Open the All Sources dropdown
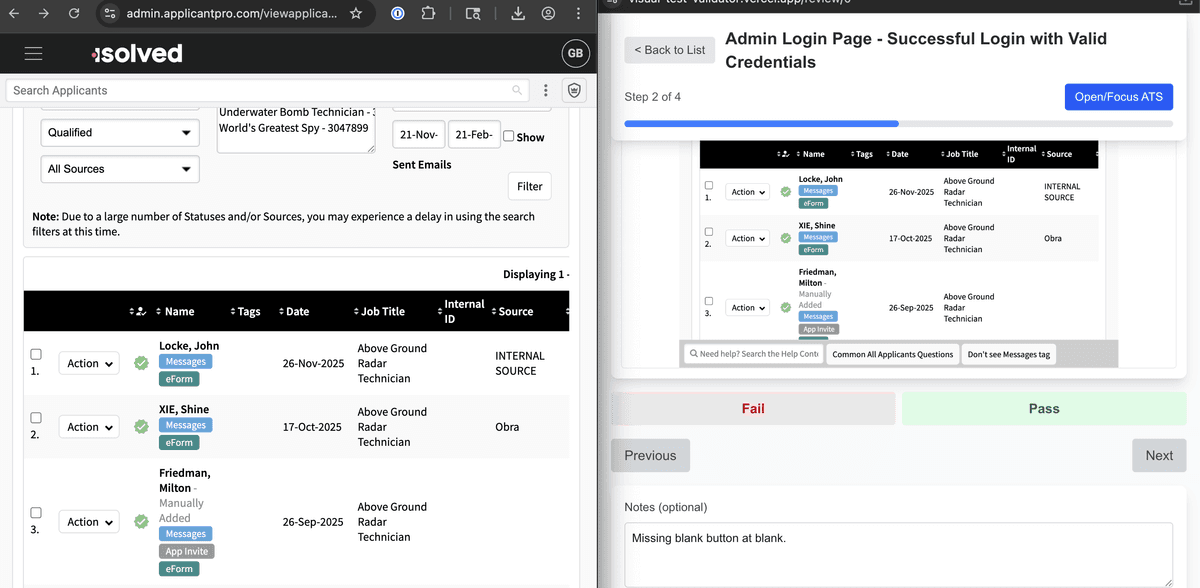 coord(120,169)
